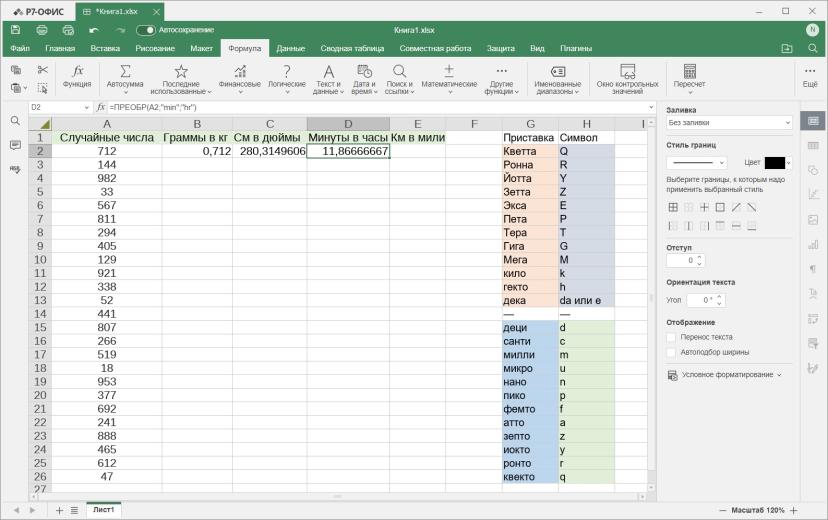Click the Save icon in the title toolbar

(16, 30)
